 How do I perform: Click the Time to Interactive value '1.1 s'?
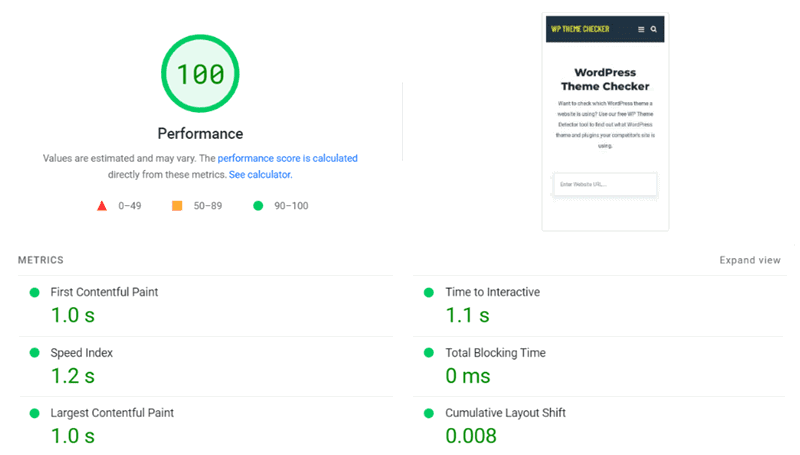[x=467, y=315]
